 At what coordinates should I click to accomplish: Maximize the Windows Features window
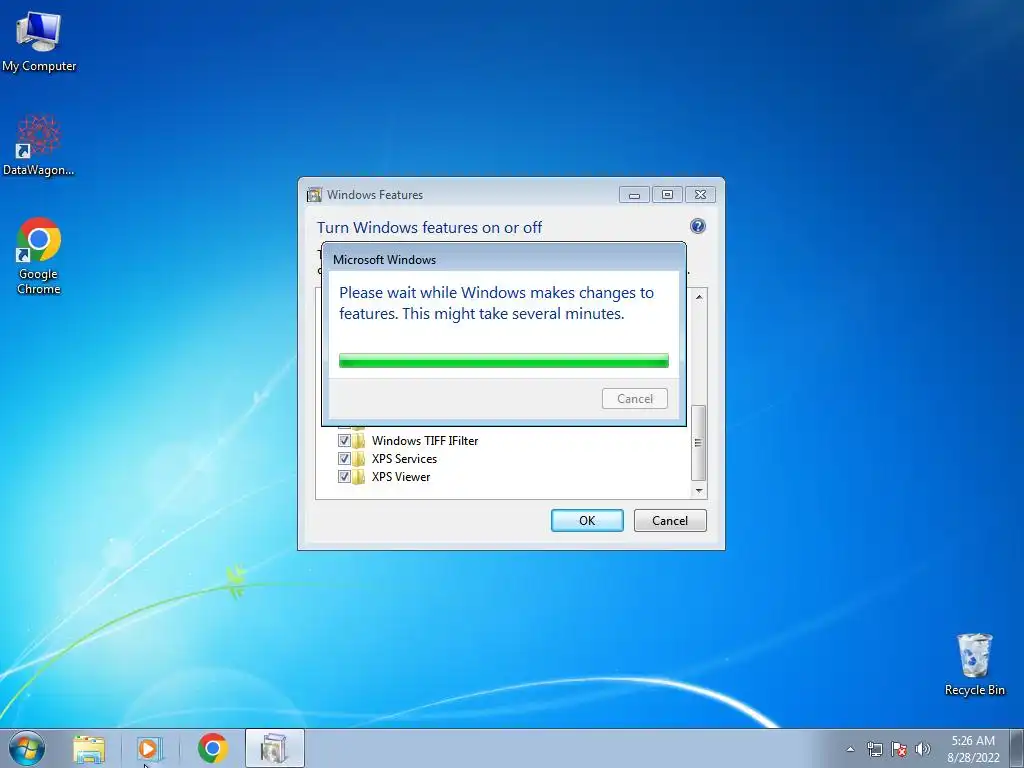pos(667,195)
